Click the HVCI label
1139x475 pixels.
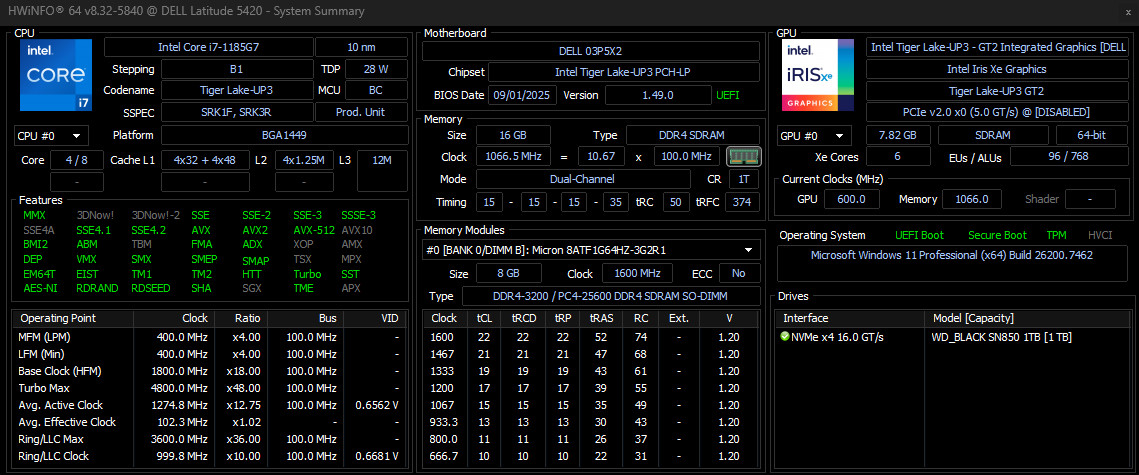[1100, 235]
